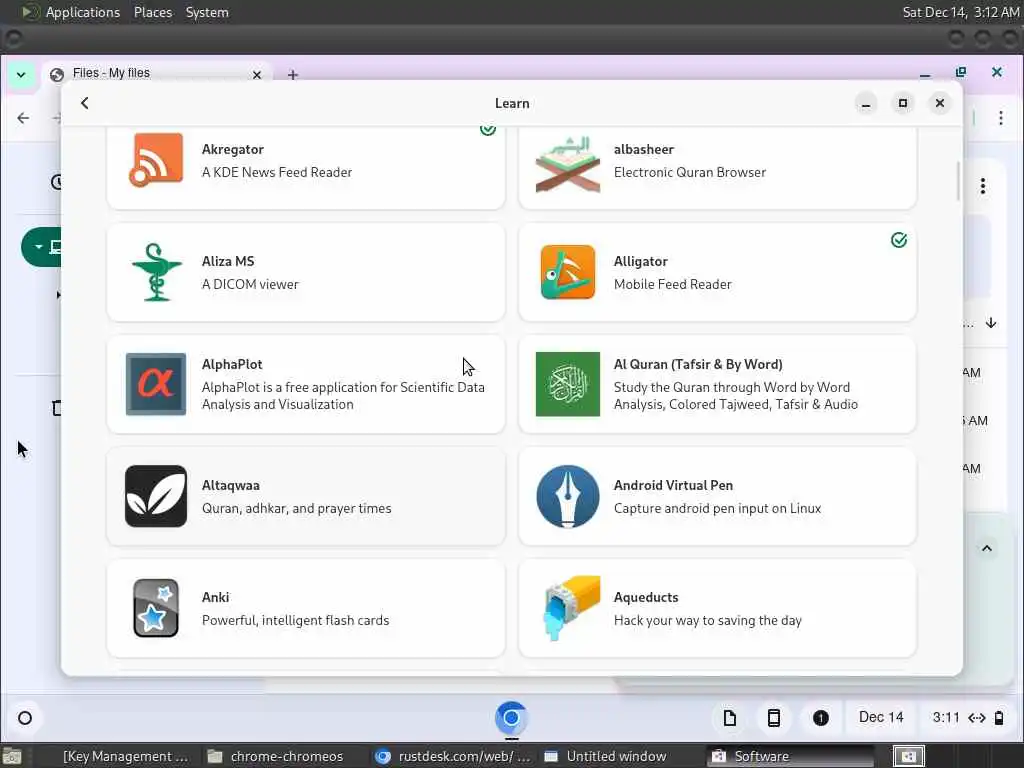1024x768 pixels.
Task: Click installed checkmark on Akregator card
Action: pos(488,129)
